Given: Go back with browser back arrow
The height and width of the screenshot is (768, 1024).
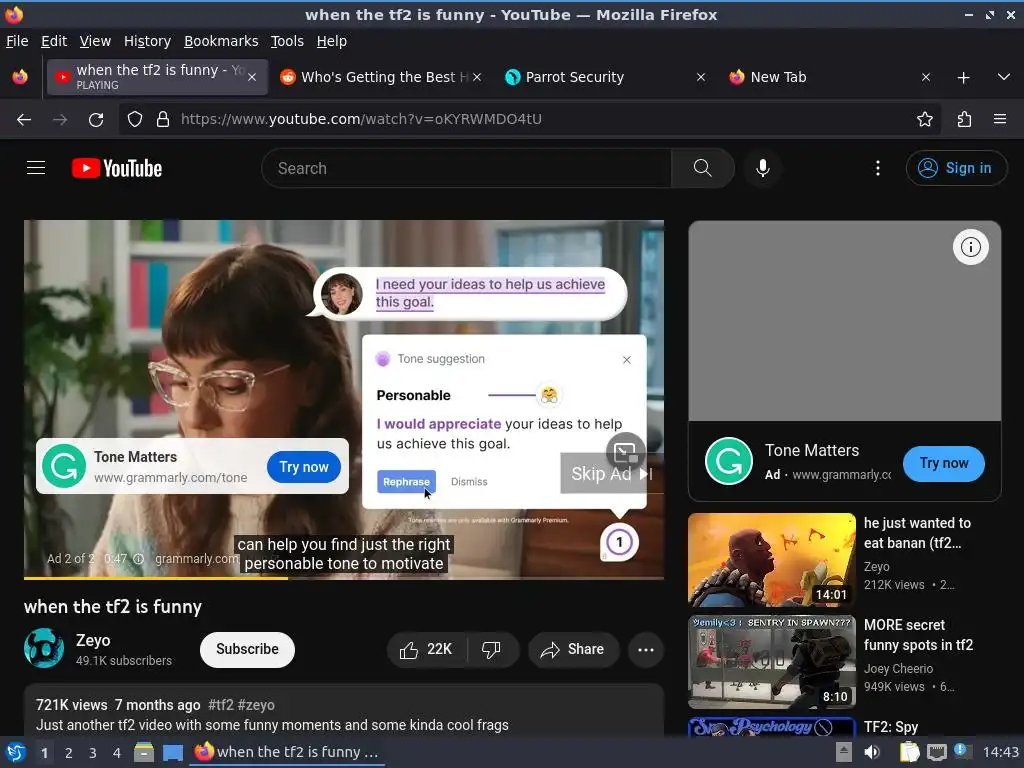Looking at the screenshot, I should [24, 120].
